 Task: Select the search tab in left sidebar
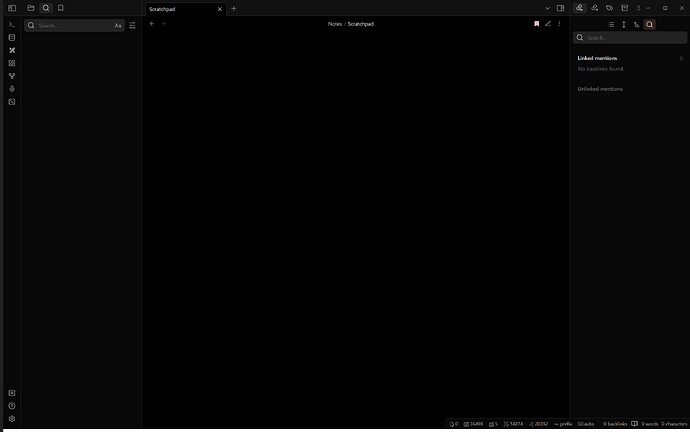click(x=46, y=8)
